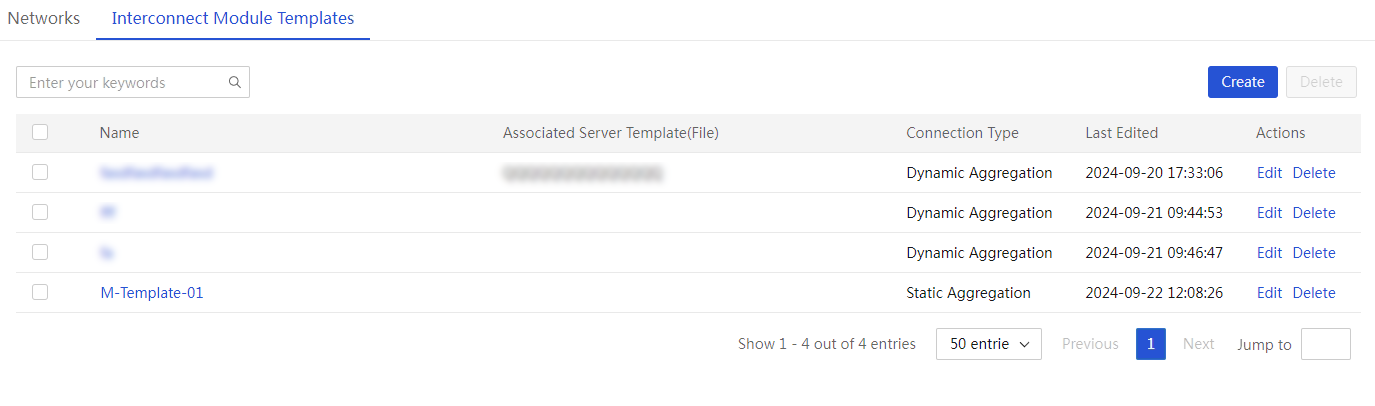This screenshot has height=406, width=1375.
Task: Edit the M-Template-01 template
Action: point(1269,293)
